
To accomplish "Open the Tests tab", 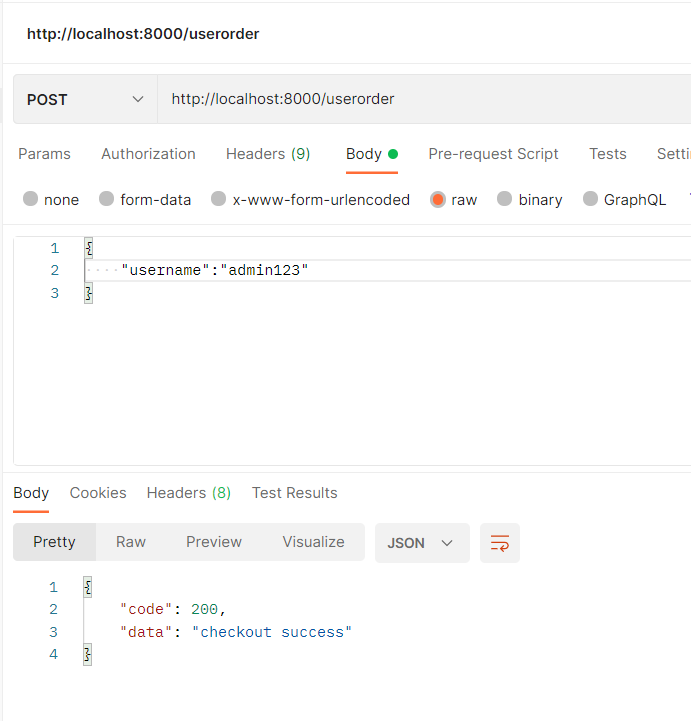I will click(608, 154).
